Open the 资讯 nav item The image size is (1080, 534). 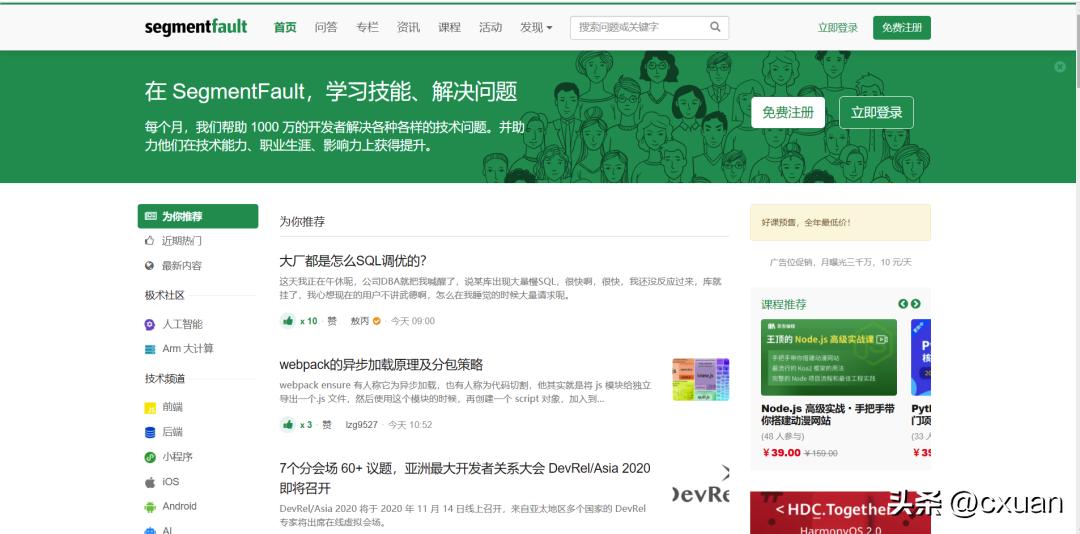coord(408,28)
